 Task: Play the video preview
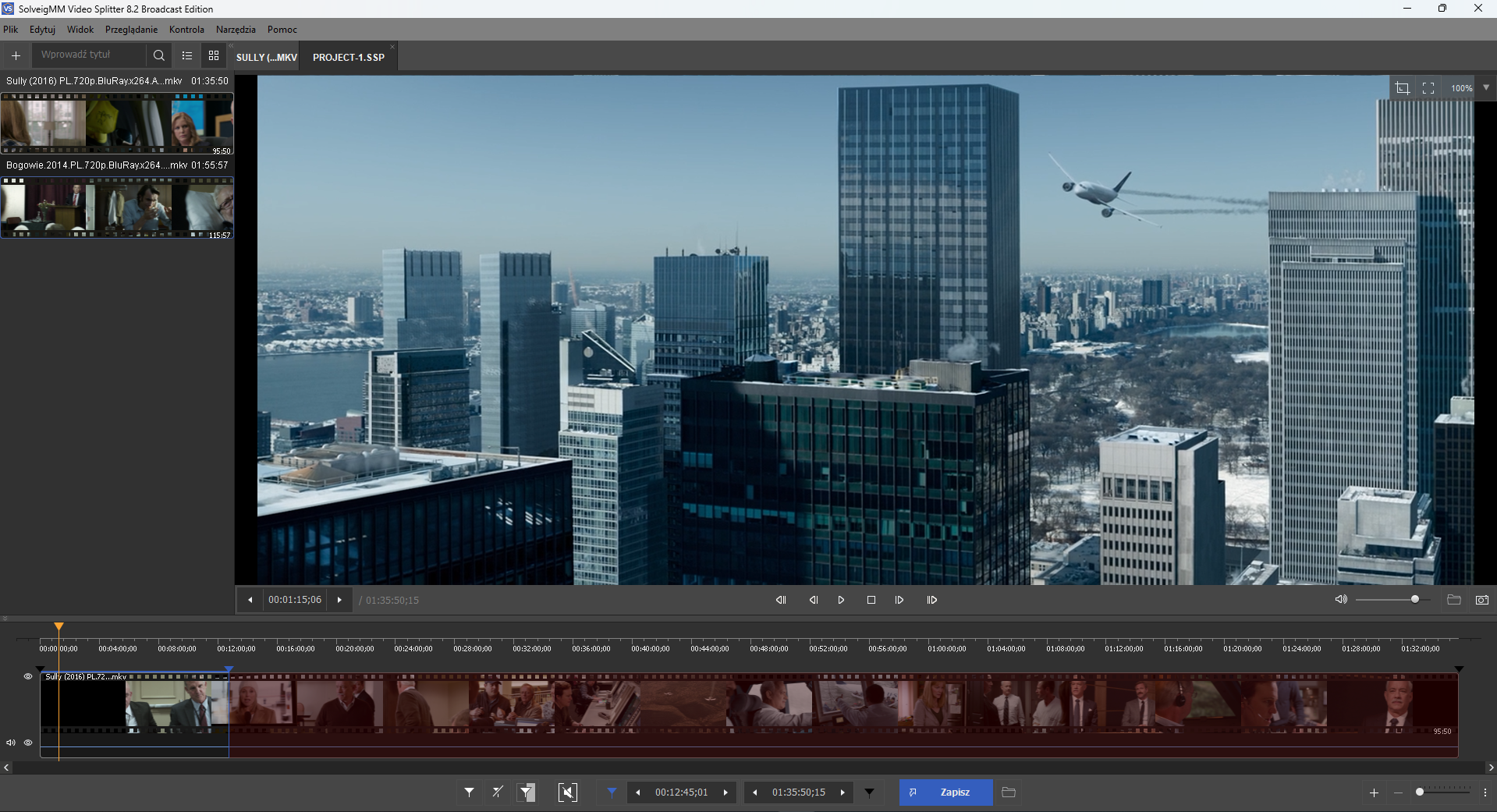coord(841,600)
